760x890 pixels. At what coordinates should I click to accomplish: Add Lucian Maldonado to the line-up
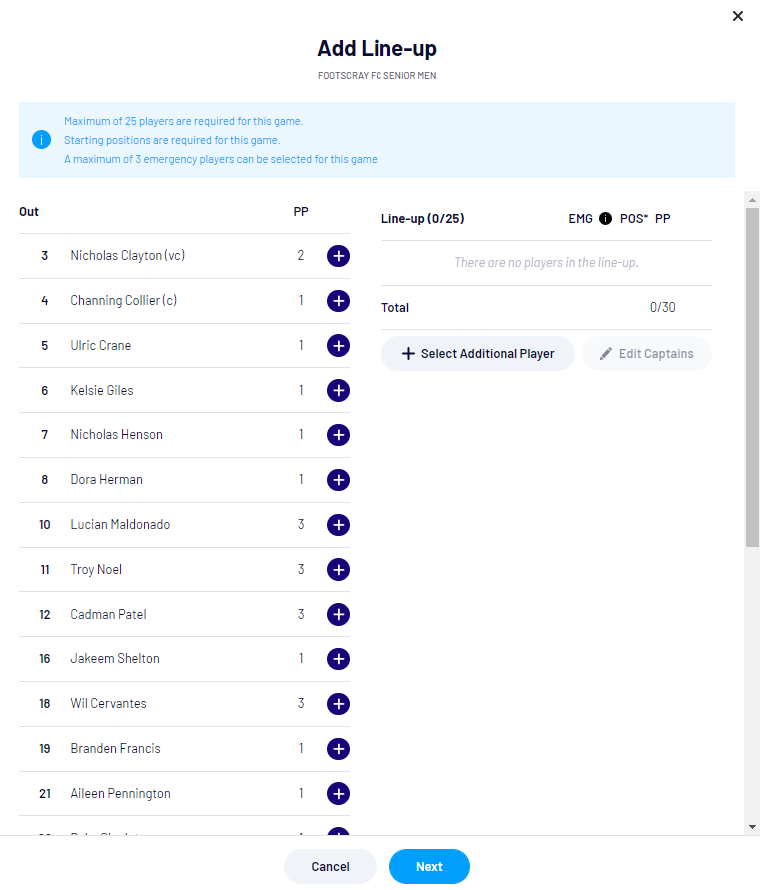(338, 525)
